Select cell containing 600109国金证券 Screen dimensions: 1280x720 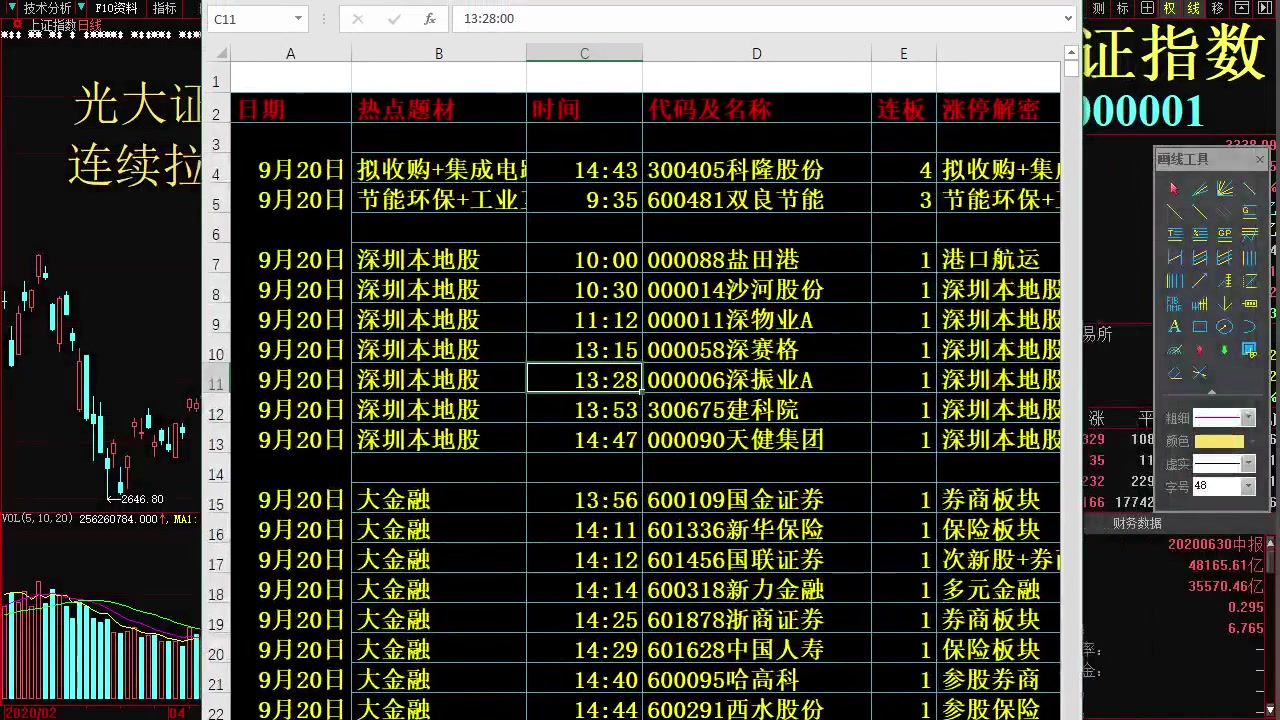(x=756, y=500)
